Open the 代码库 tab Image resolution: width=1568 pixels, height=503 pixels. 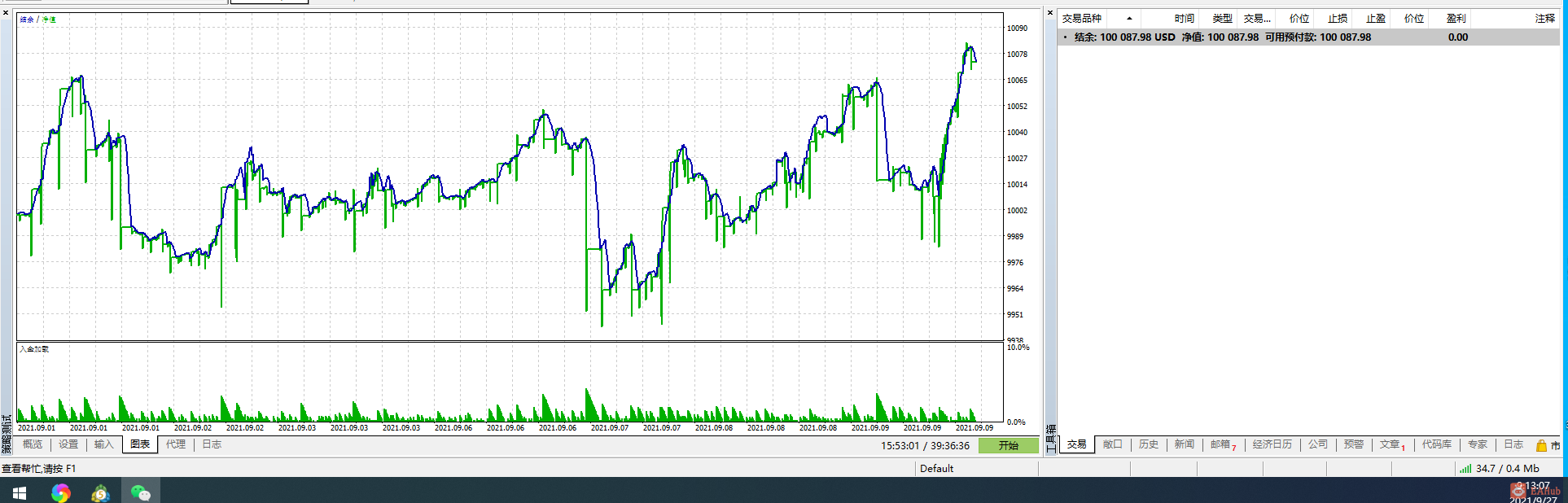pyautogui.click(x=1437, y=444)
